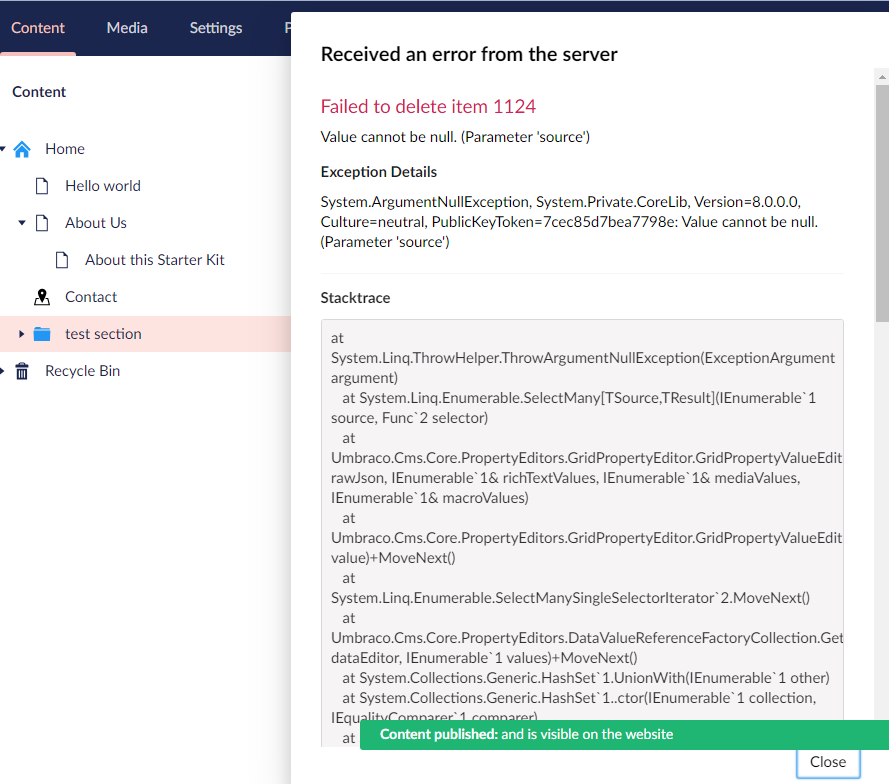Click the Recycle Bin trash icon

[x=22, y=371]
